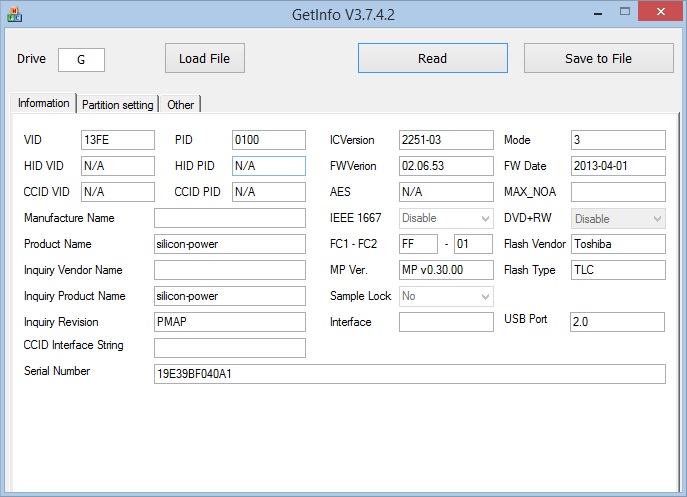Click the CCID Interface String field

tap(230, 348)
